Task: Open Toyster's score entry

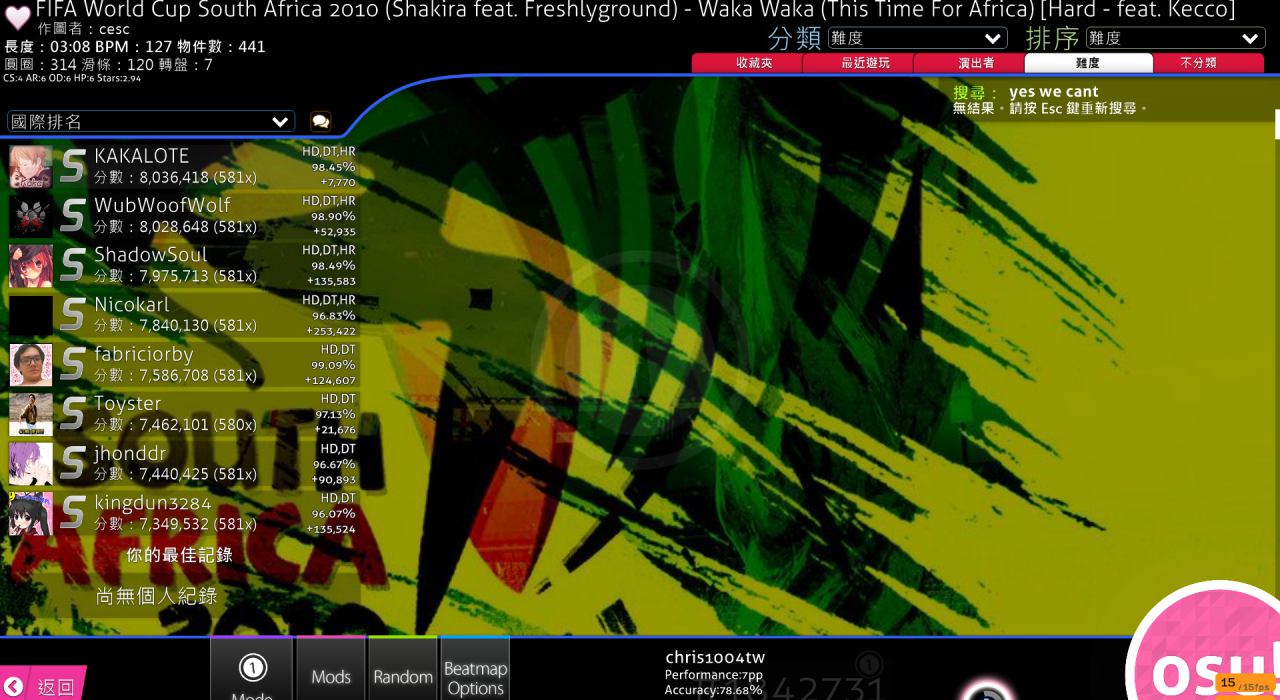Action: [x=182, y=414]
